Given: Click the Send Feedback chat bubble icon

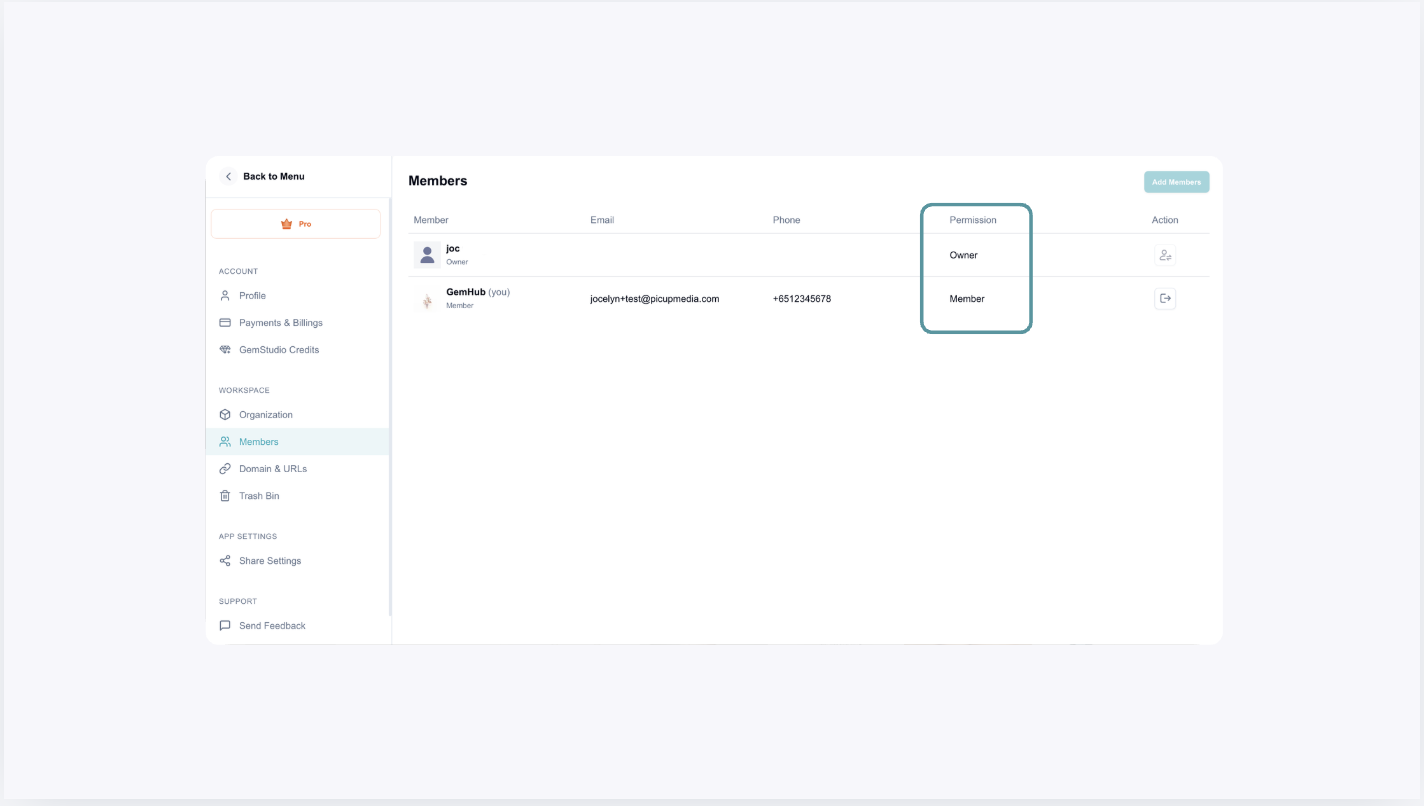Looking at the screenshot, I should 225,625.
